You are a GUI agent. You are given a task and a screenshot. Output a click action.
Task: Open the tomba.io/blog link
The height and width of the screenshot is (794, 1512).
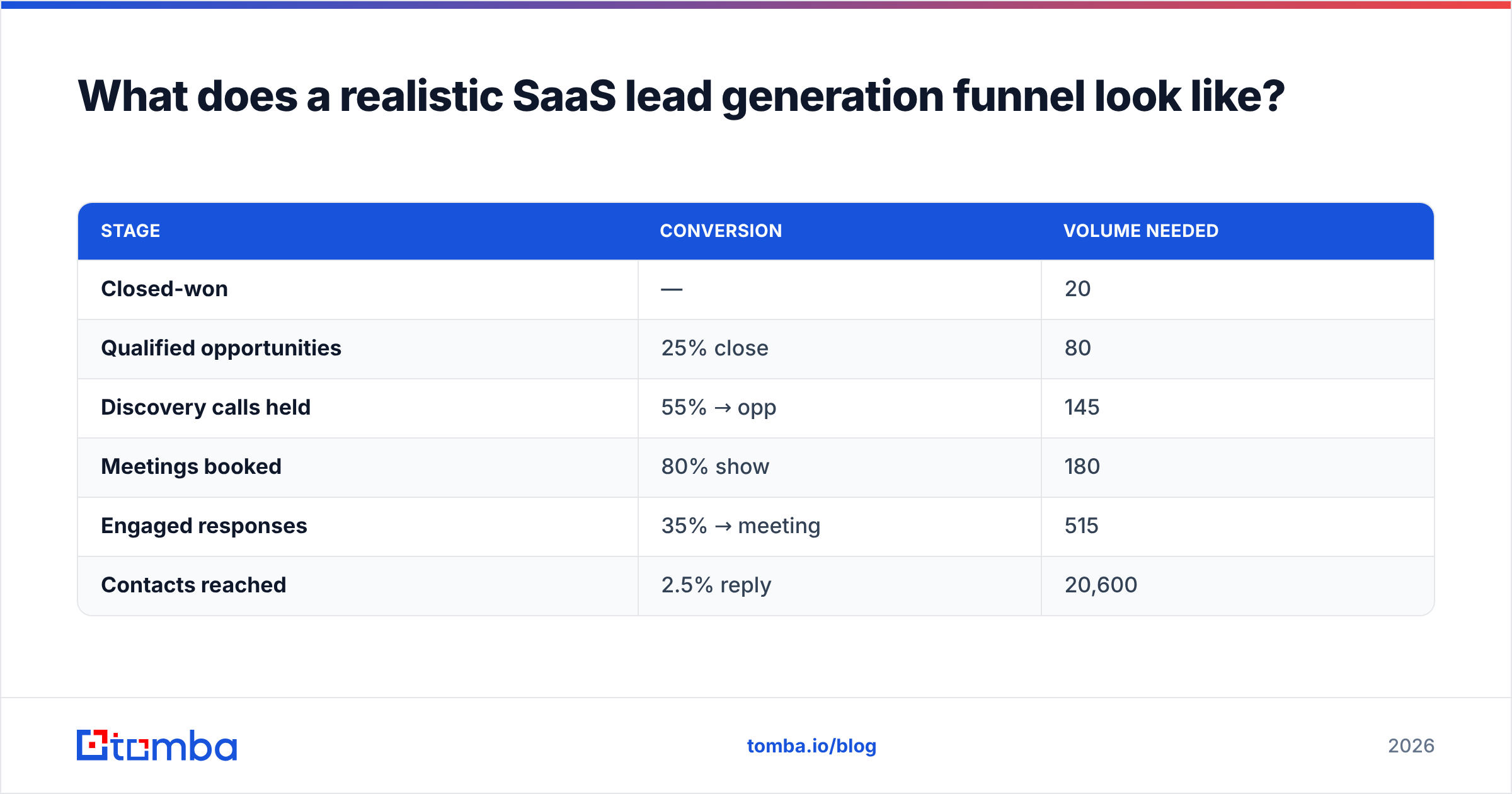coord(811,746)
